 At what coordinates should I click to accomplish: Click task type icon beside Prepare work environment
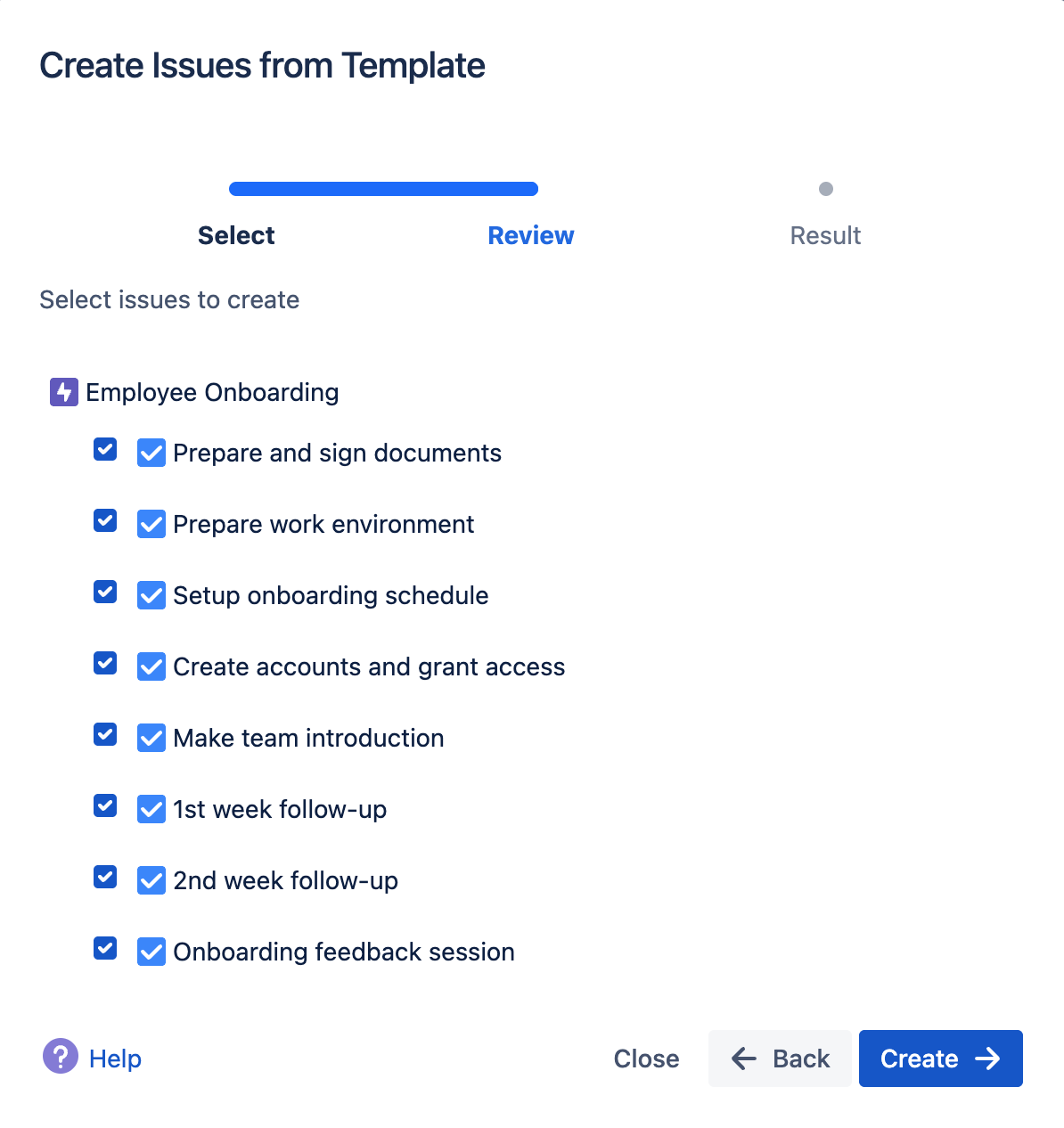click(151, 524)
